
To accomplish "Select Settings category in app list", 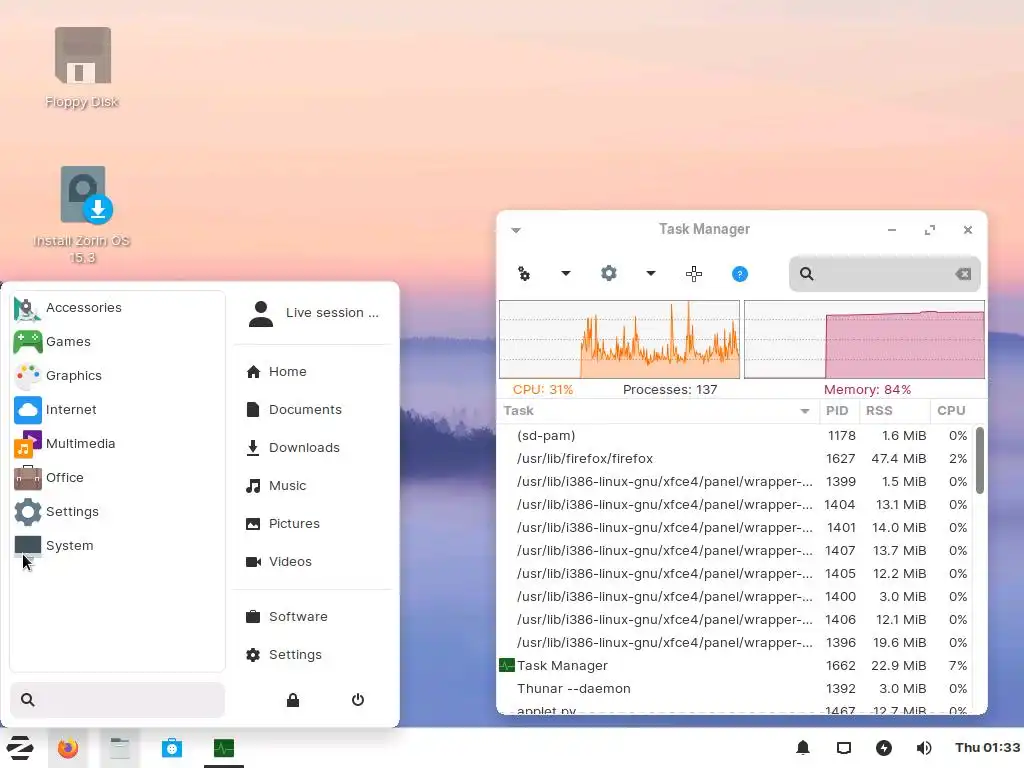I will pos(118,511).
